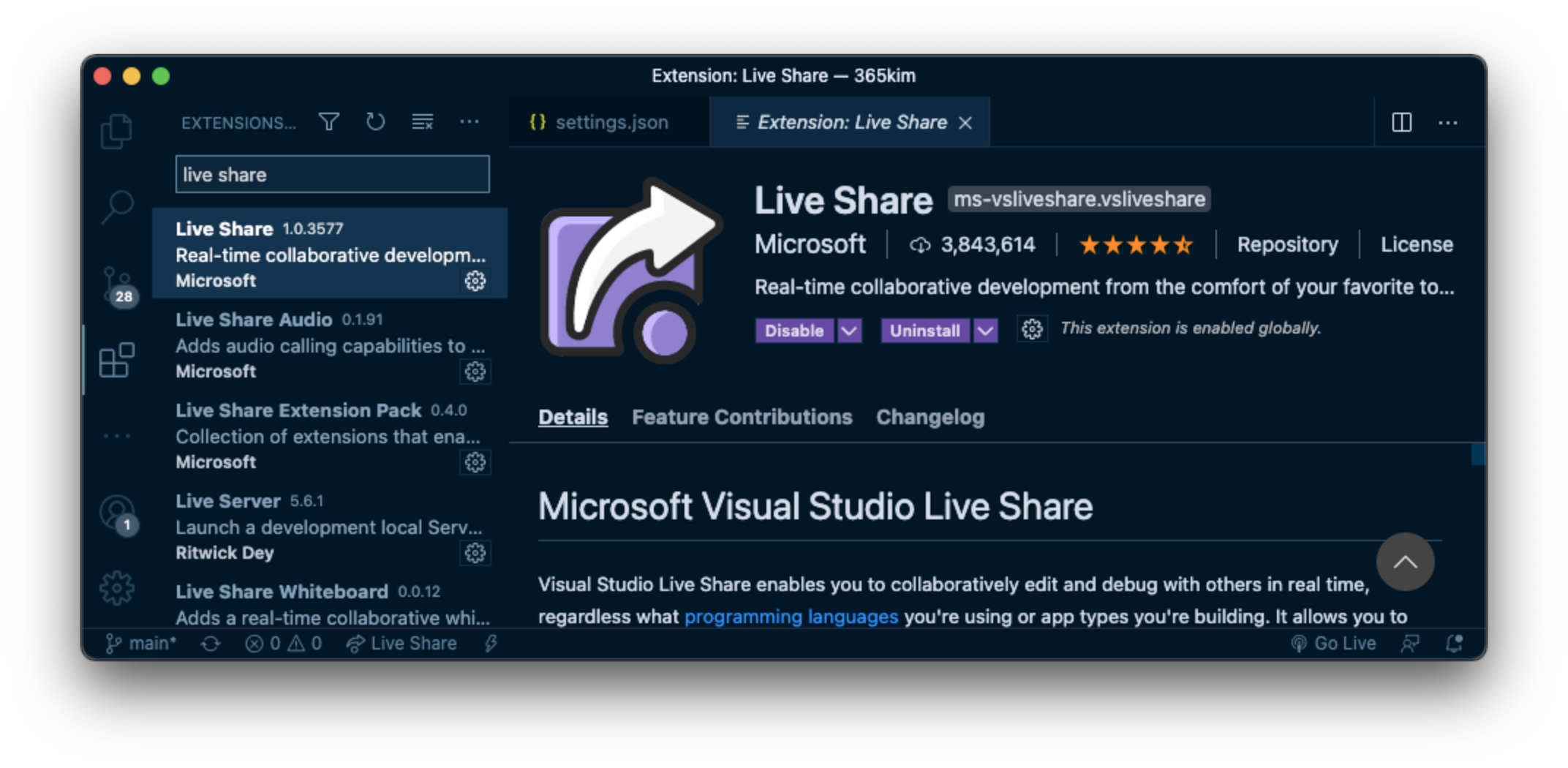Select Live Share 1.0.3577 in extension list

[329, 253]
